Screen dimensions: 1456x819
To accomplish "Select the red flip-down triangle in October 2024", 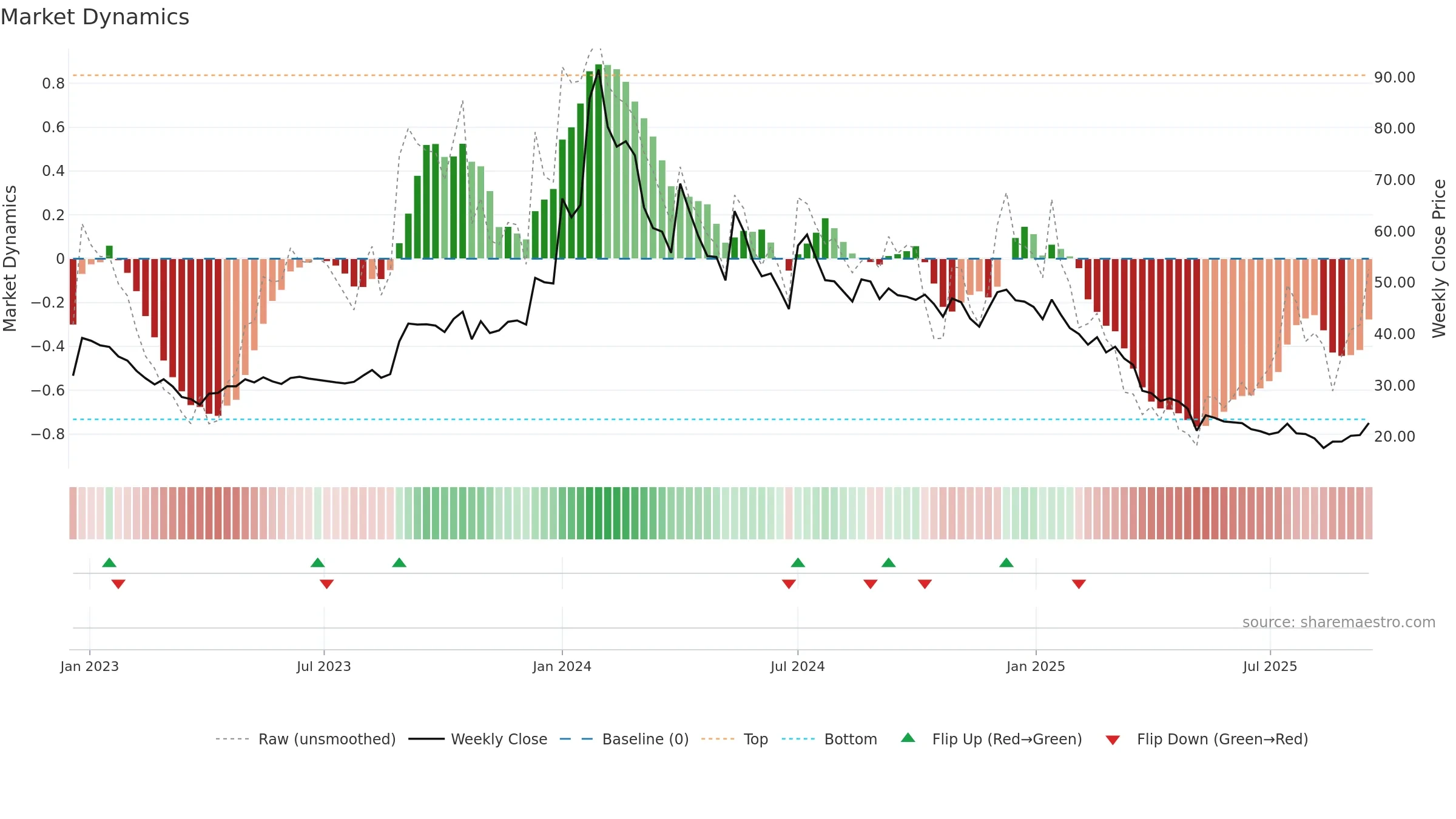I will click(925, 584).
